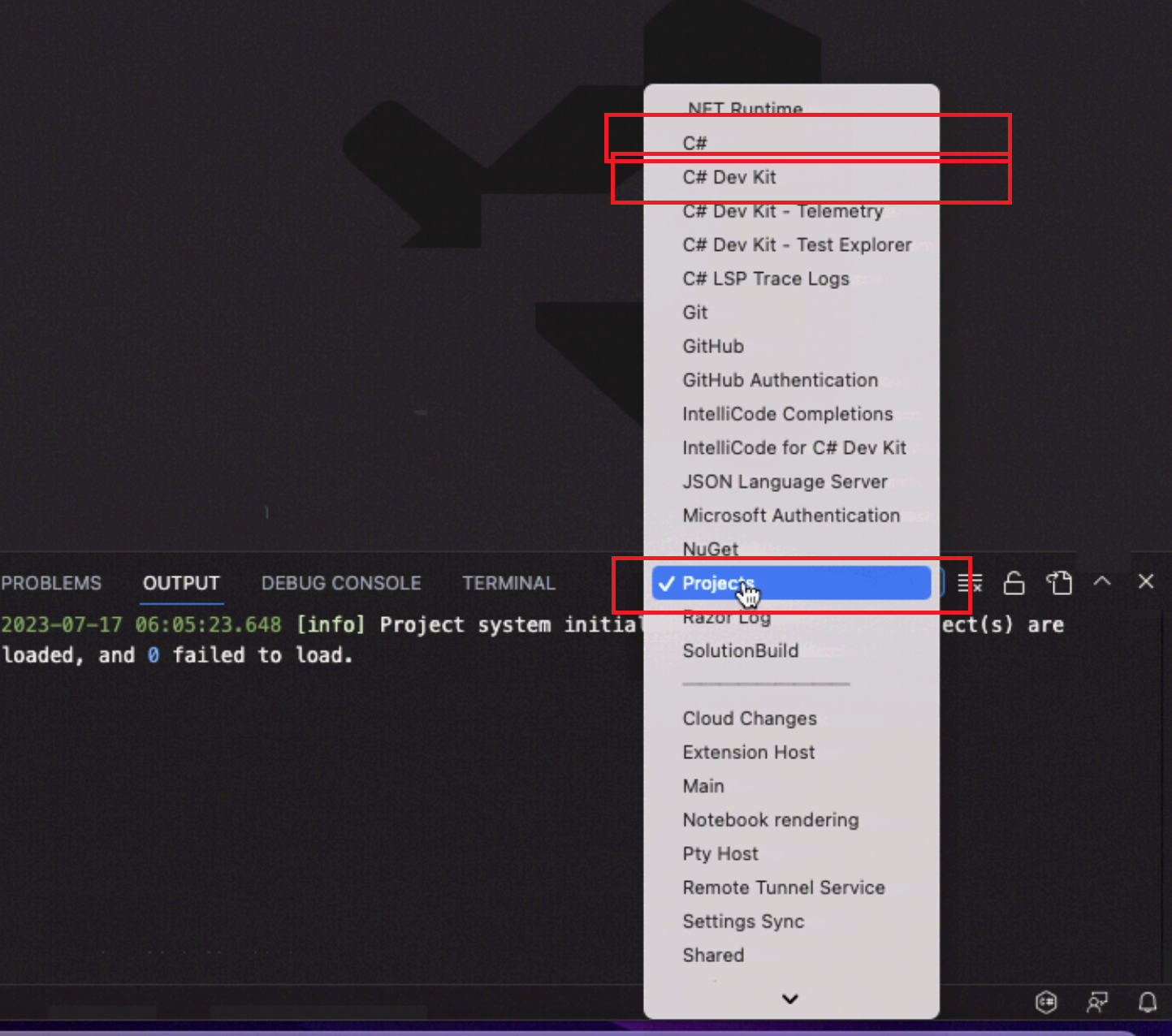Viewport: 1172px width, 1036px height.
Task: View the PROBLEMS panel
Action: (50, 582)
